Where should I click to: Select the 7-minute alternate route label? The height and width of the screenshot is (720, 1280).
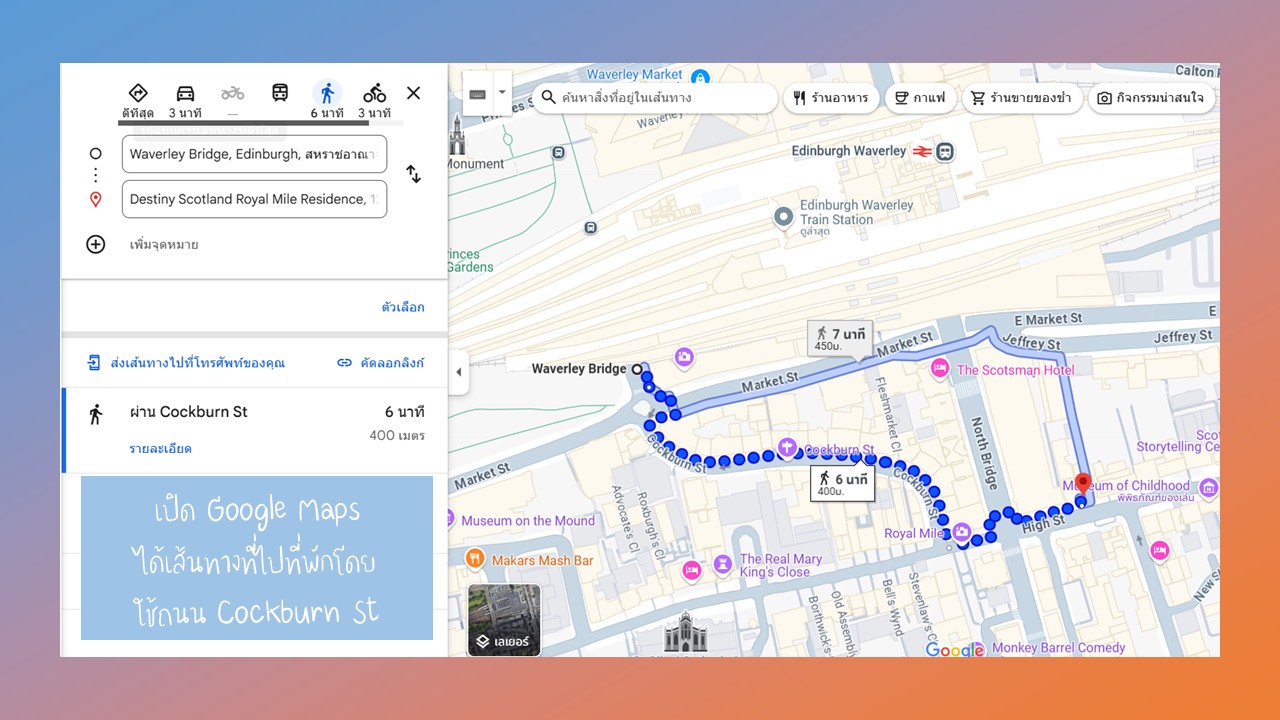tap(840, 338)
